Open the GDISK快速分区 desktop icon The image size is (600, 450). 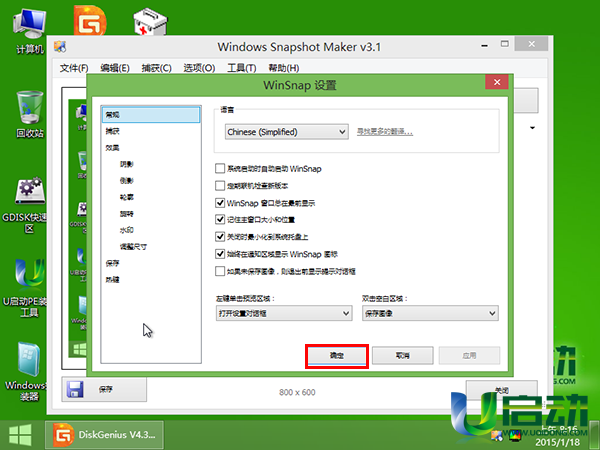pyautogui.click(x=27, y=205)
